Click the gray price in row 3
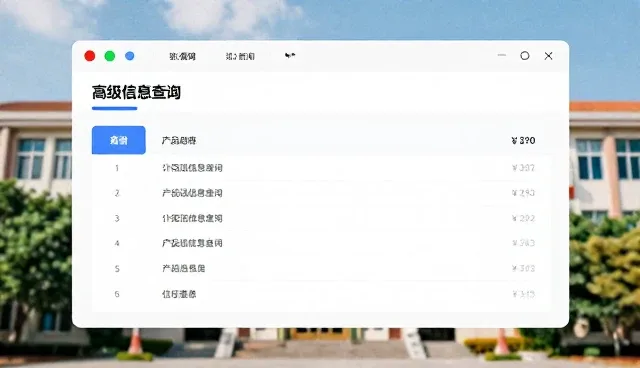This screenshot has width=640, height=368. click(523, 218)
